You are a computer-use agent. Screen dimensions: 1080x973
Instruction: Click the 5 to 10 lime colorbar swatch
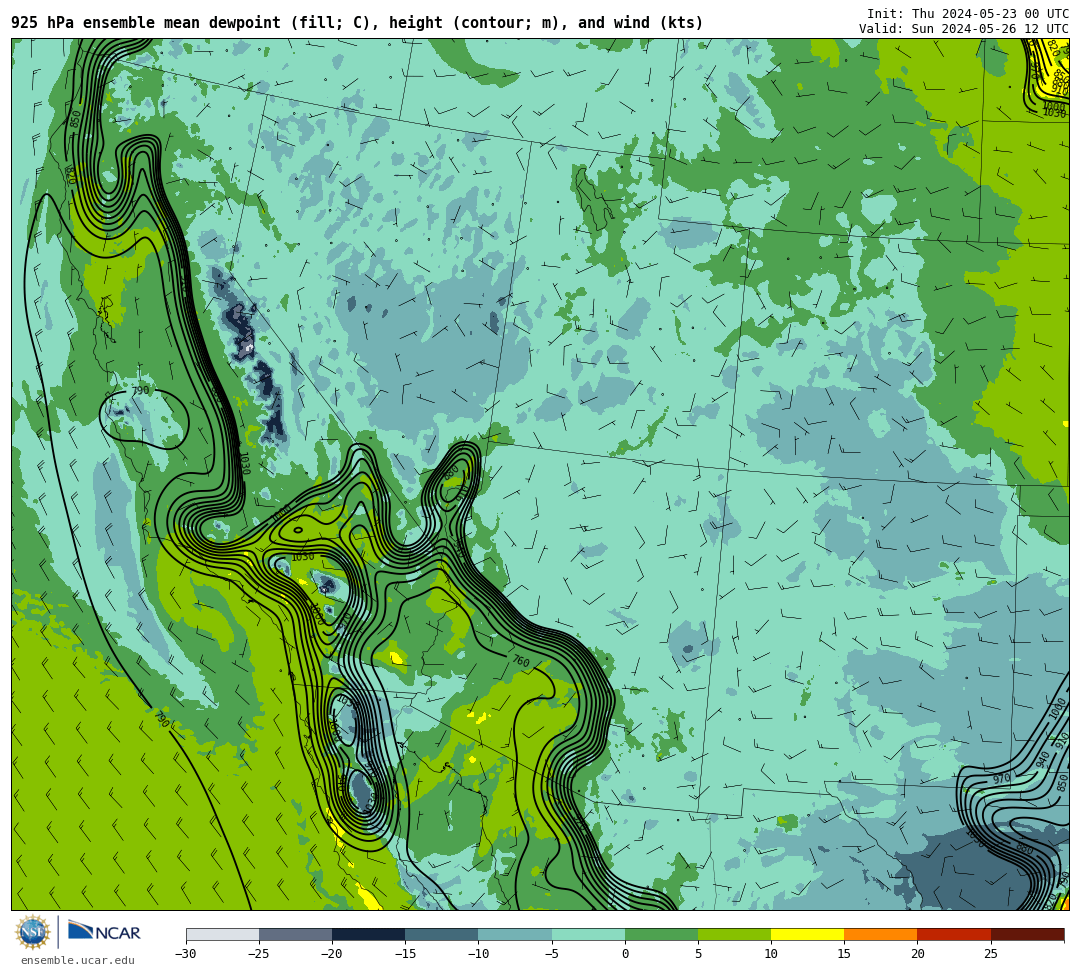pos(734,934)
